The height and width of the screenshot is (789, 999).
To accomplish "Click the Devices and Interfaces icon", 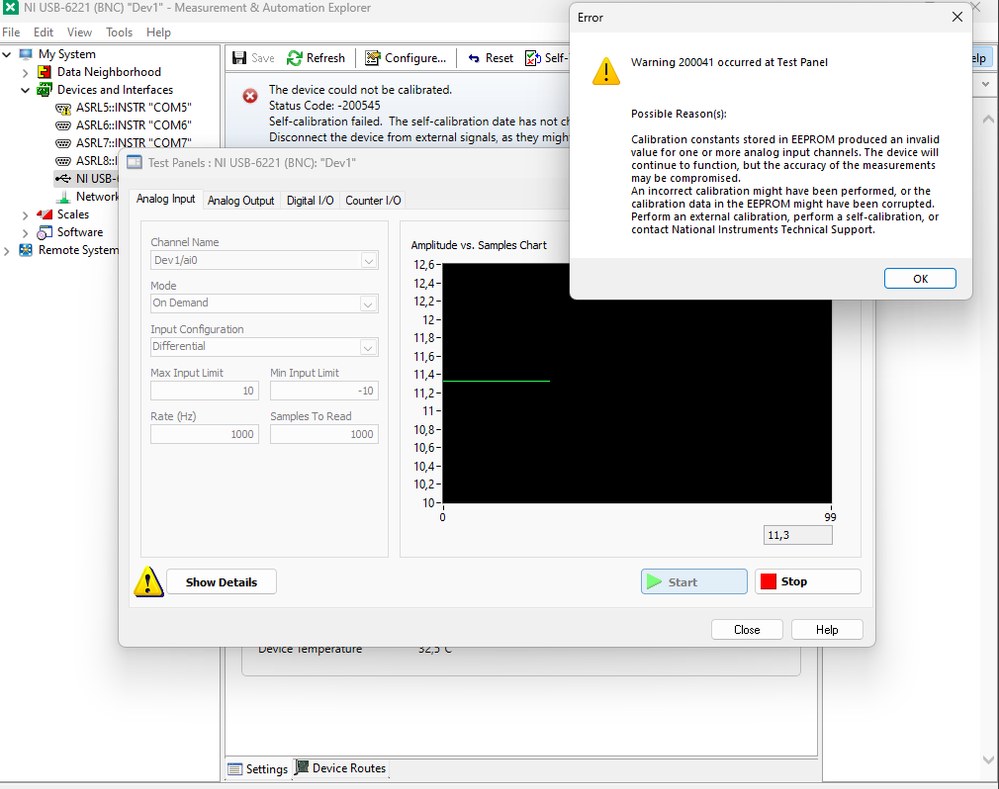I will [x=45, y=90].
